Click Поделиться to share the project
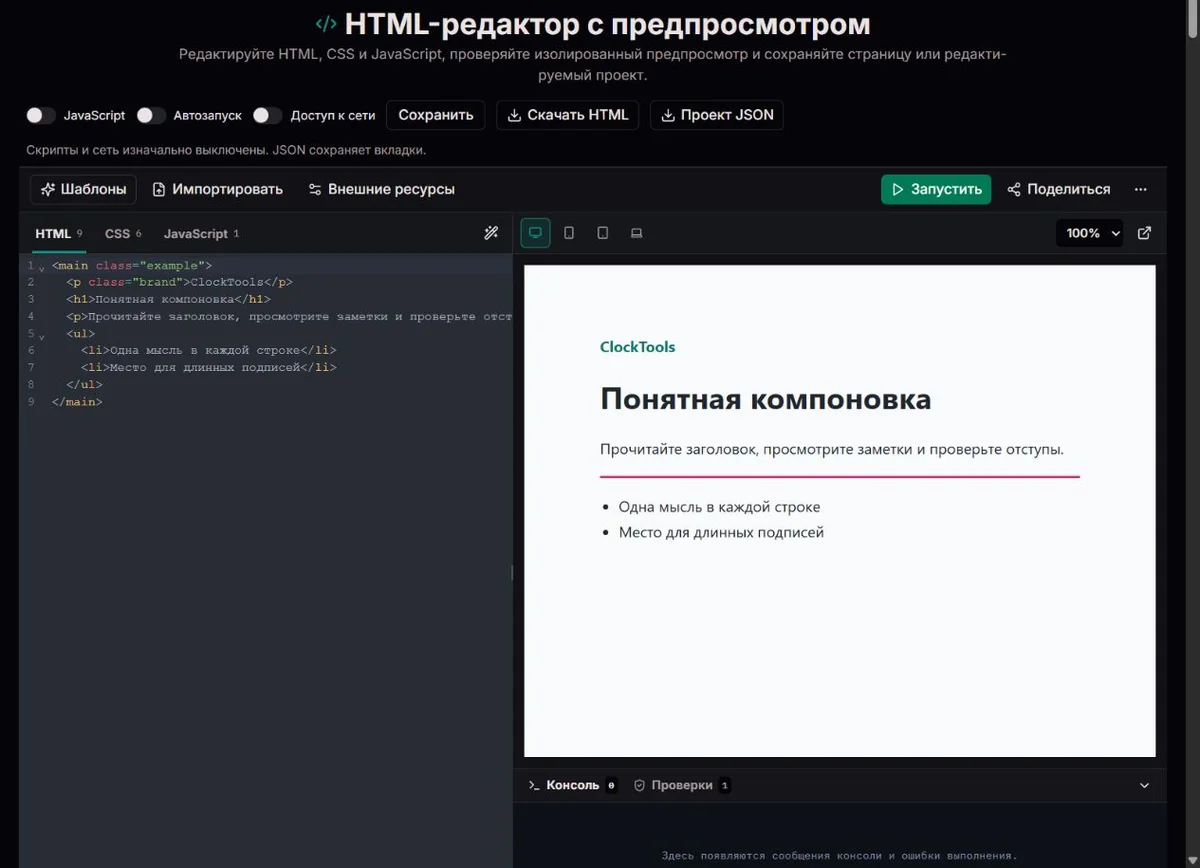This screenshot has width=1200, height=868. tap(1059, 189)
